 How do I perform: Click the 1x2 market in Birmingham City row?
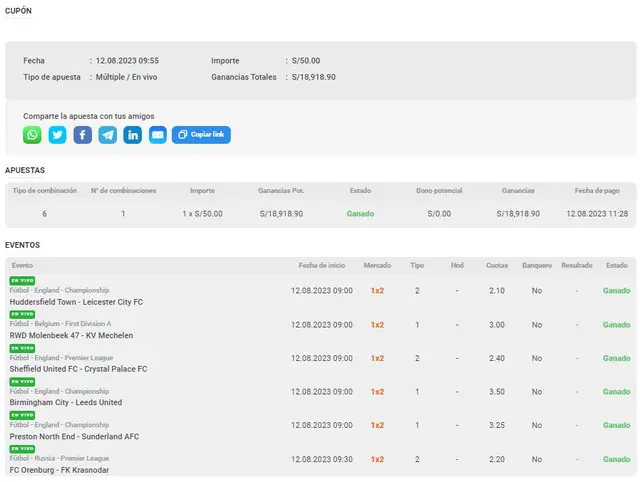pyautogui.click(x=377, y=392)
